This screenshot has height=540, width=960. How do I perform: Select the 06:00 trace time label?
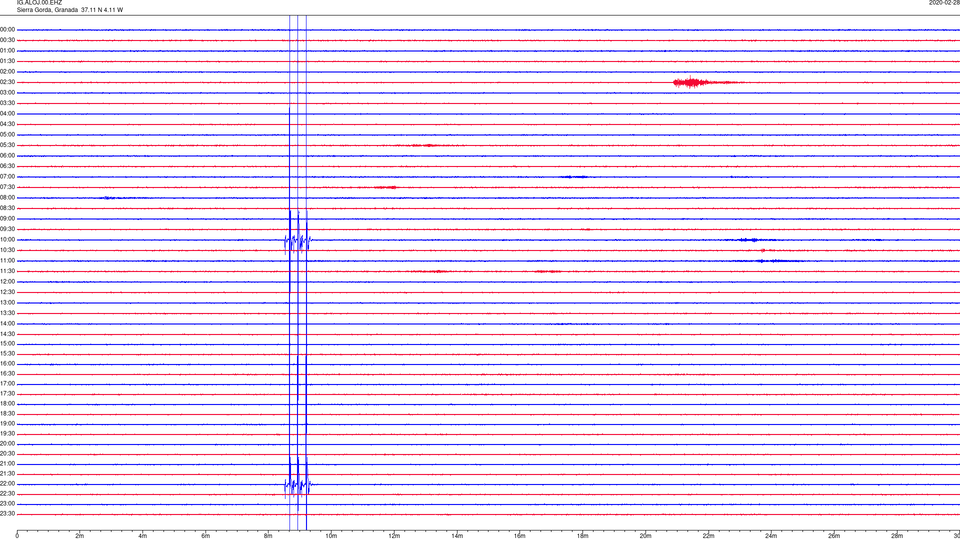point(7,156)
